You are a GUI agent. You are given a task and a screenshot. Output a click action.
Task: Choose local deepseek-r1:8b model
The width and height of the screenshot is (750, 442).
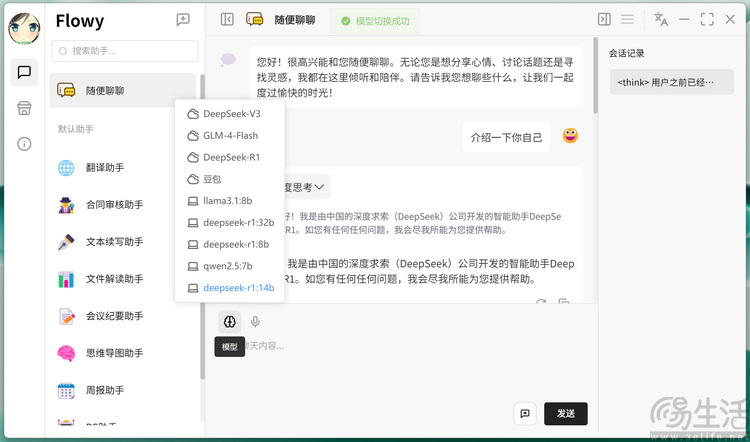[x=230, y=244]
